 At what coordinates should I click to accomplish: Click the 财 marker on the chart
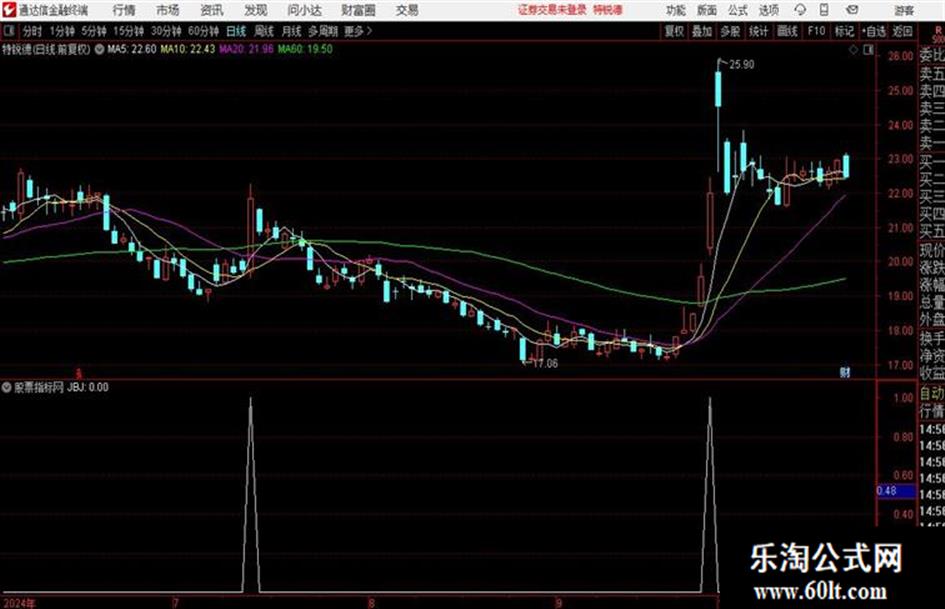coord(845,372)
